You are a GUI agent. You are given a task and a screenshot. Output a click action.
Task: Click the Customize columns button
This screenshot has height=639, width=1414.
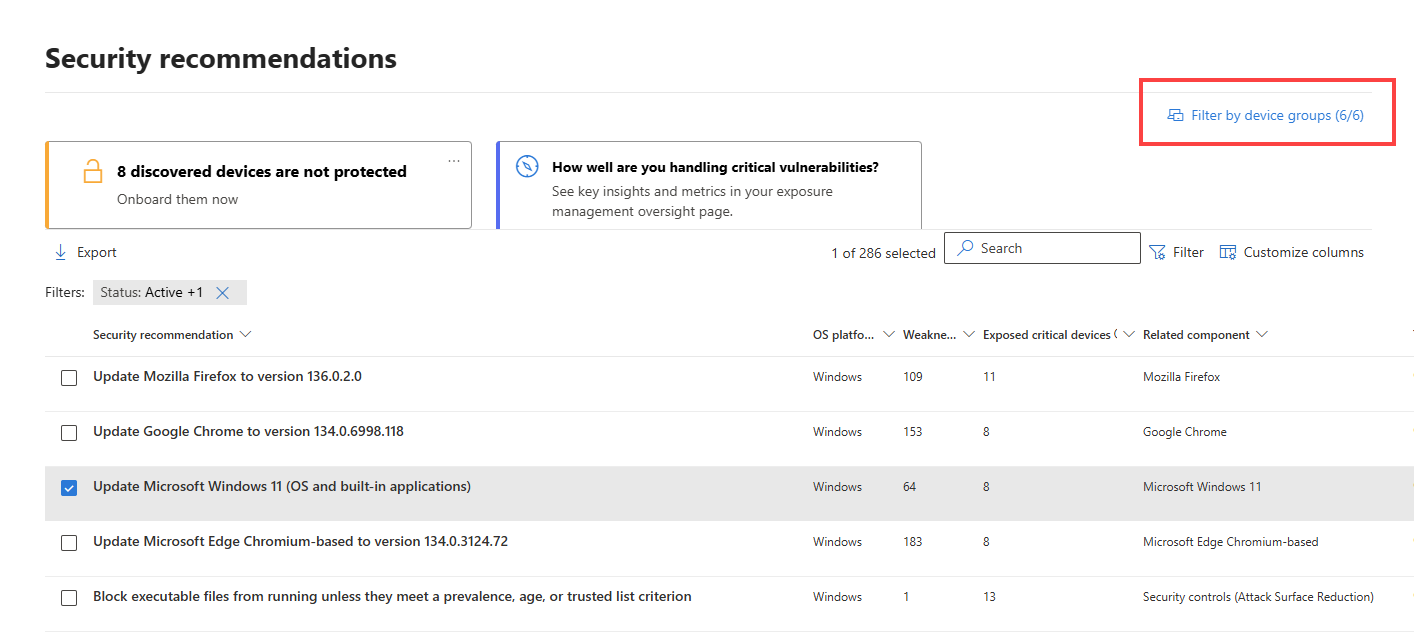[x=1292, y=252]
